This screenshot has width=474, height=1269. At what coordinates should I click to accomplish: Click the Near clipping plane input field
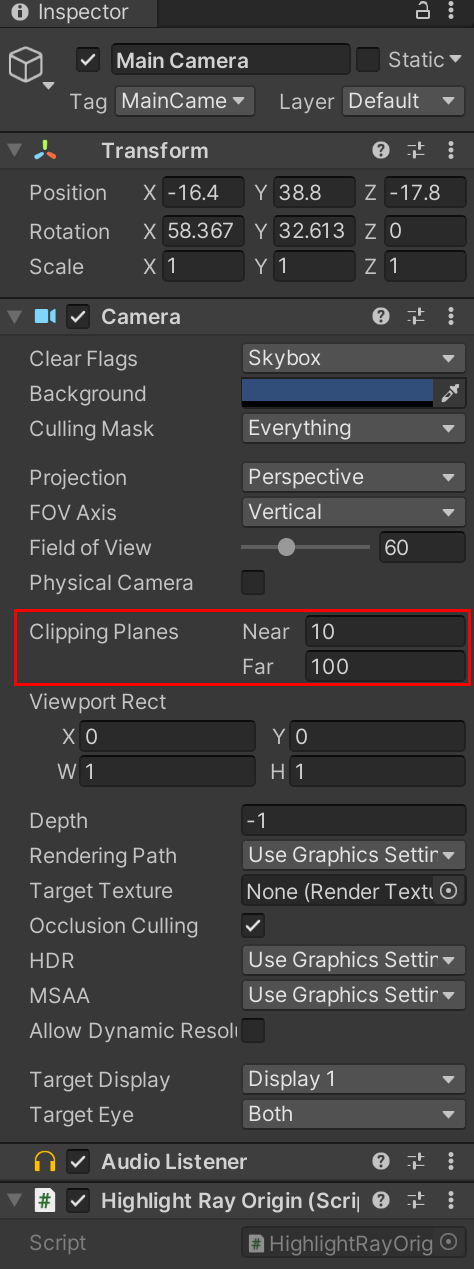385,631
